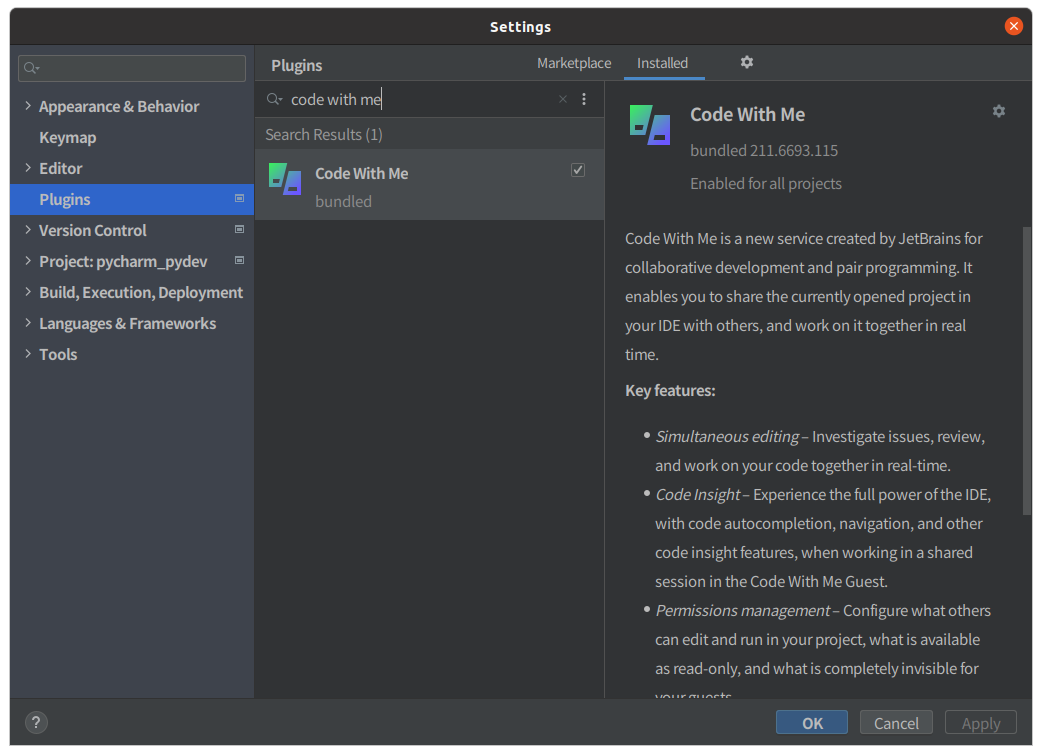Open the plugins gear menu beside the Installed tab
This screenshot has height=755, width=1042.
coord(746,62)
